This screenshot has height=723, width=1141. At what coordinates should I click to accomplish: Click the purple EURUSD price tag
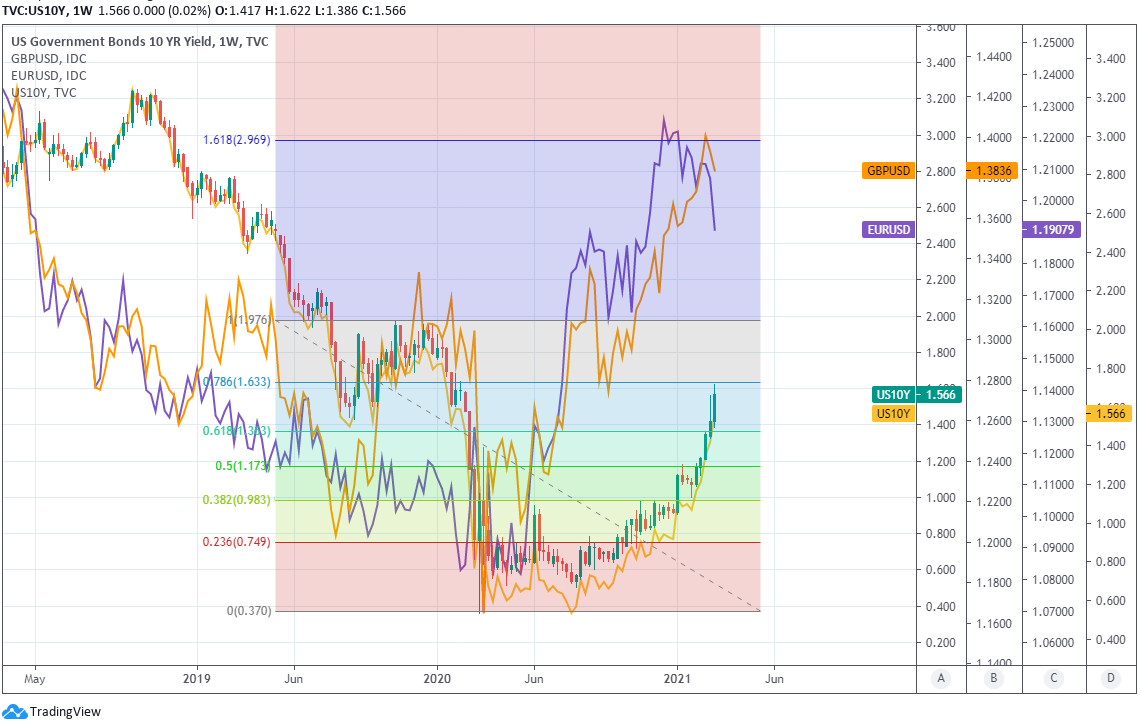(x=888, y=229)
